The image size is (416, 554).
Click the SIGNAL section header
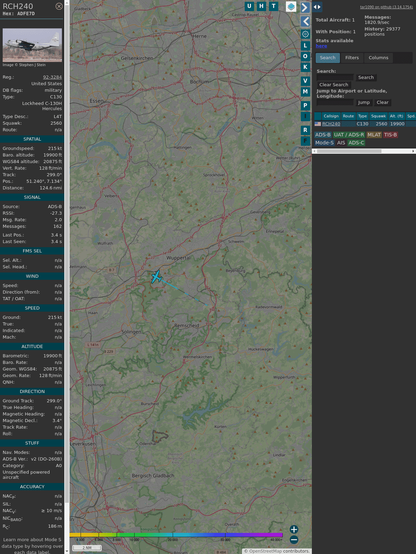point(32,197)
